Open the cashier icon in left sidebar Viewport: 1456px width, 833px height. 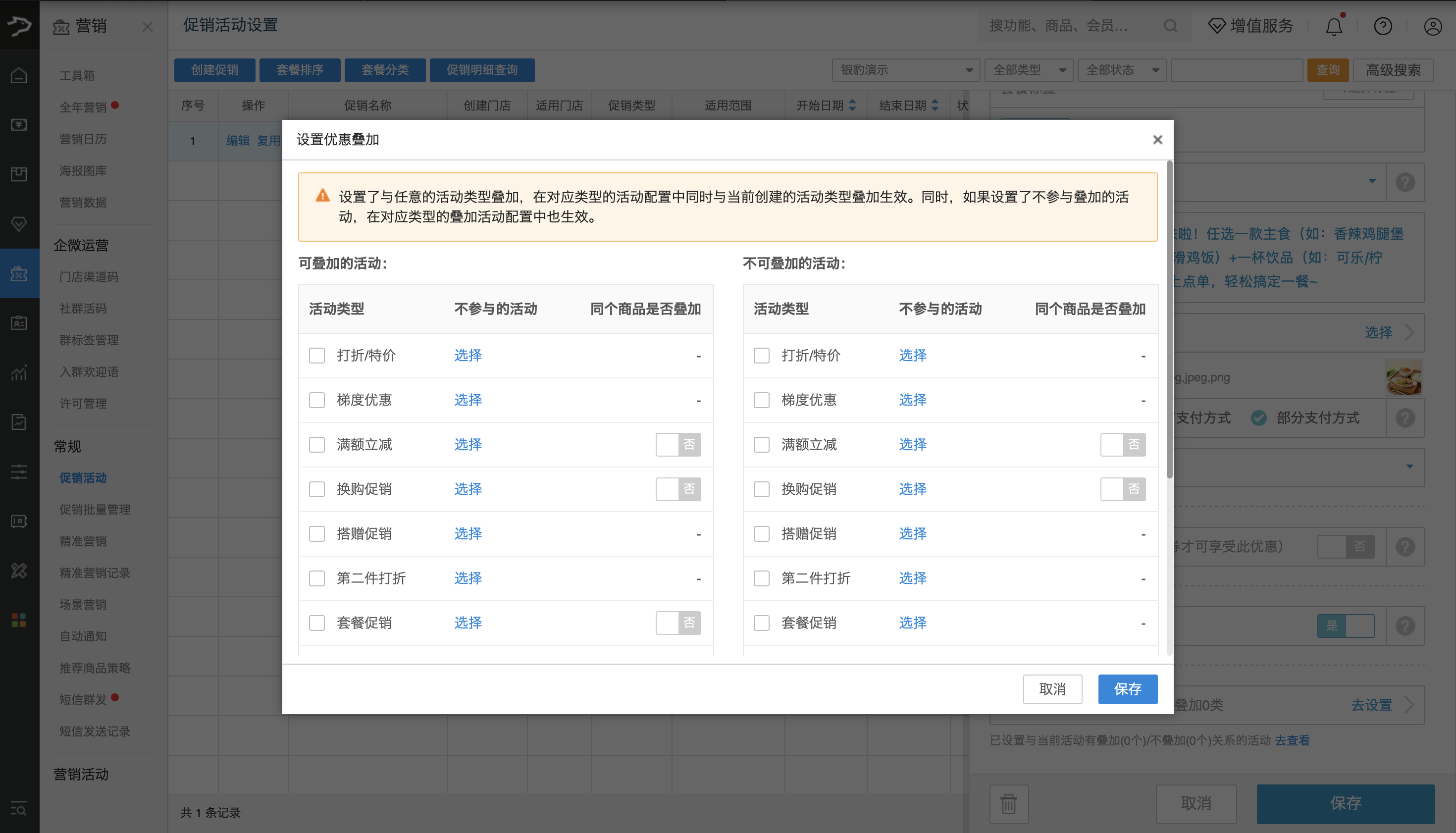(x=19, y=125)
